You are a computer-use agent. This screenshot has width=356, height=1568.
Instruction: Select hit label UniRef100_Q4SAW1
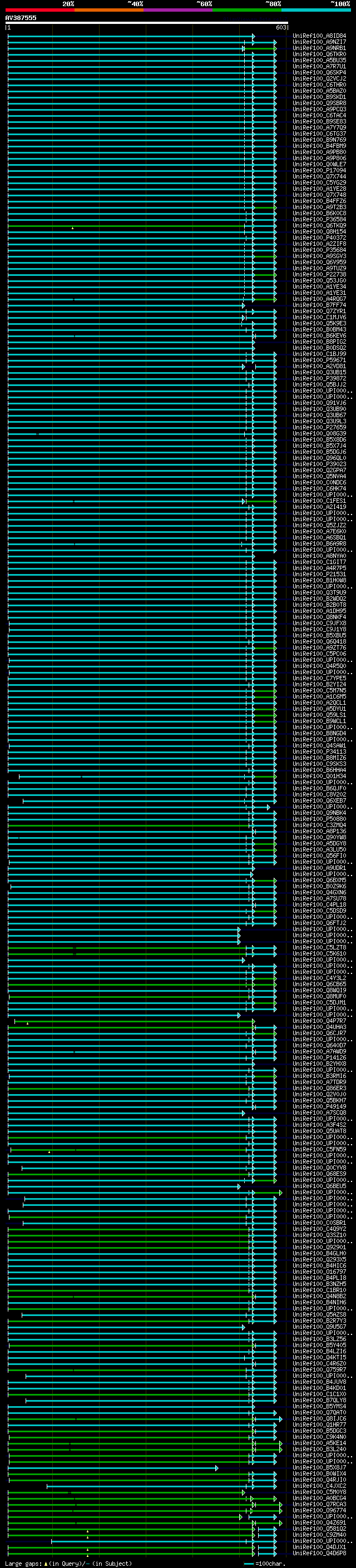(319, 746)
